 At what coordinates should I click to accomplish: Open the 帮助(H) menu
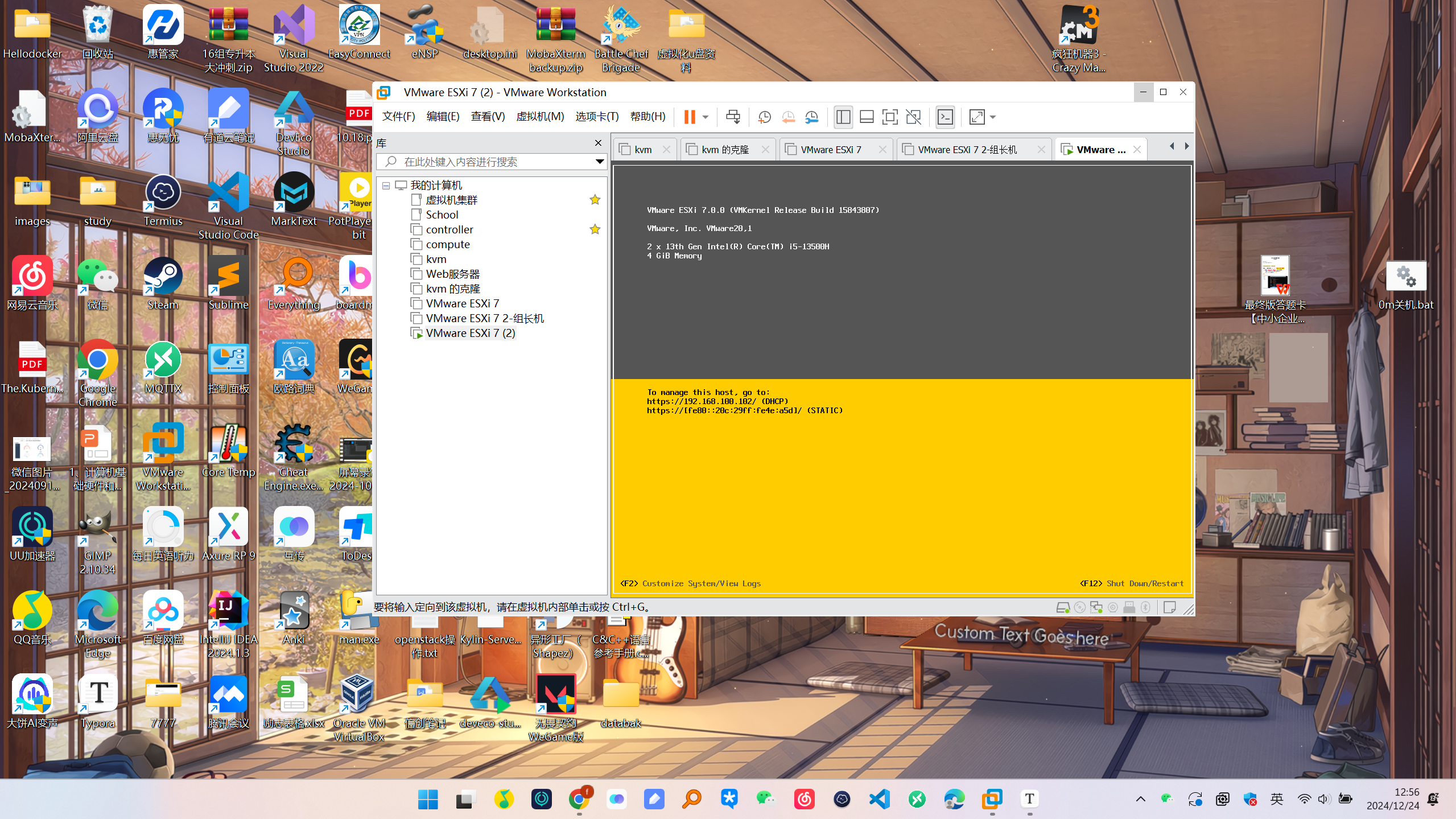(647, 116)
